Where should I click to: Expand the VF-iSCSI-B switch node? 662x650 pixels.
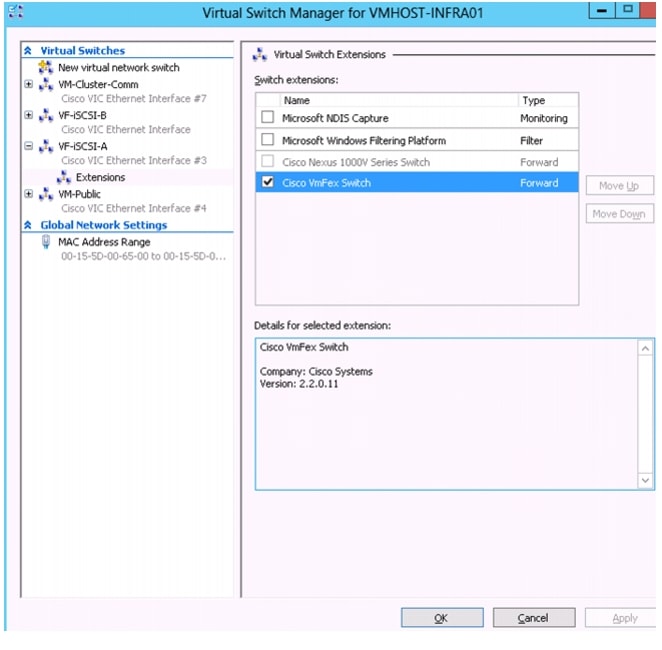point(28,115)
